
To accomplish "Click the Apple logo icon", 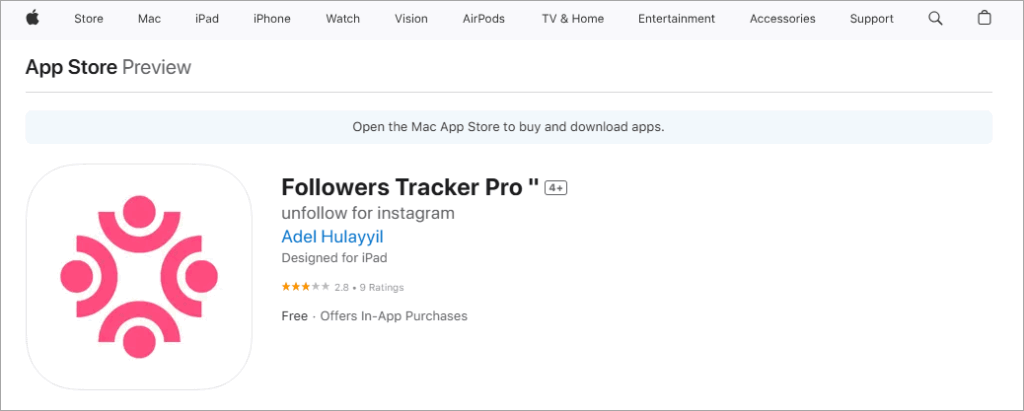I will pyautogui.click(x=33, y=18).
